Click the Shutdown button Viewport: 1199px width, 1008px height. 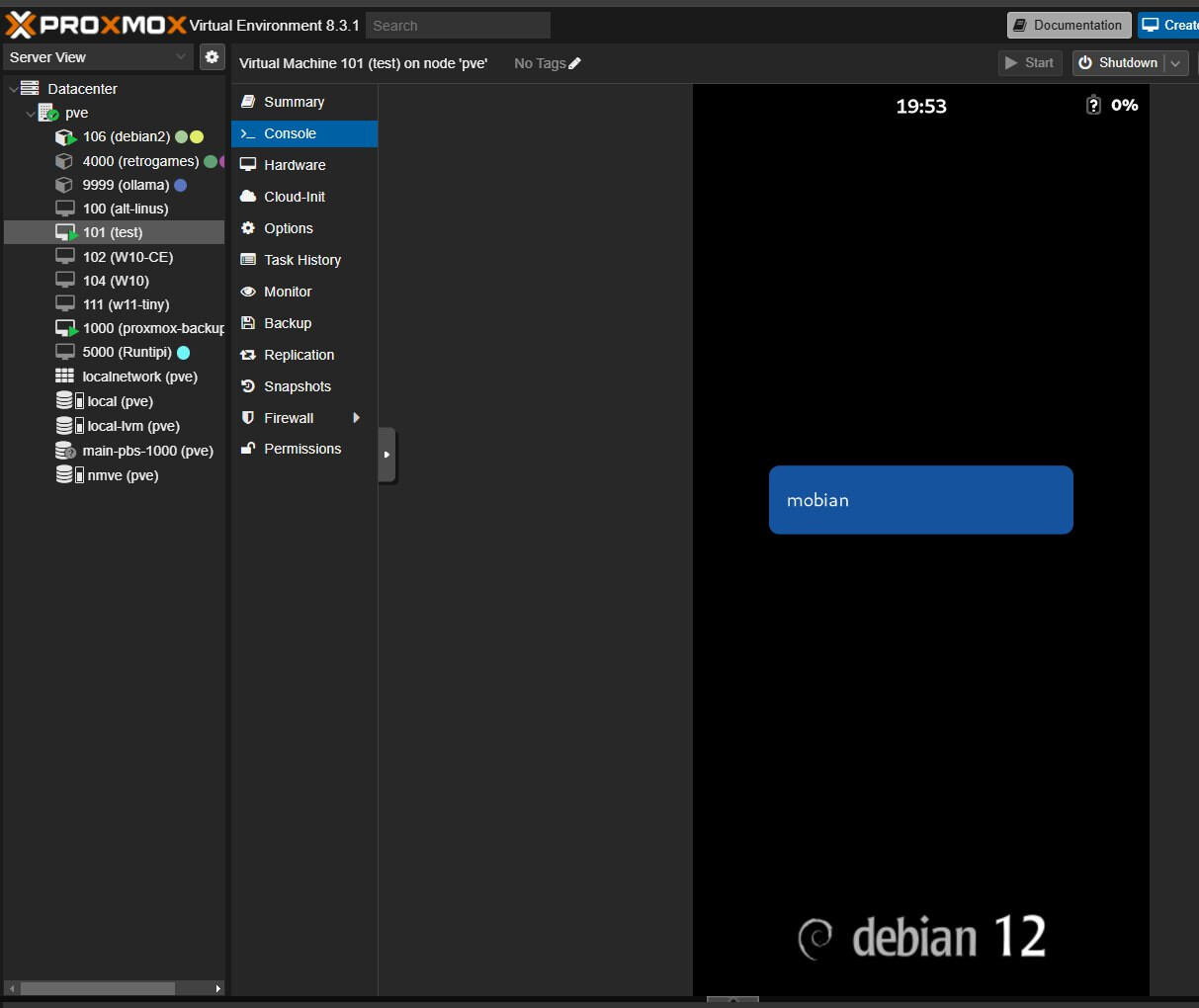click(1119, 63)
